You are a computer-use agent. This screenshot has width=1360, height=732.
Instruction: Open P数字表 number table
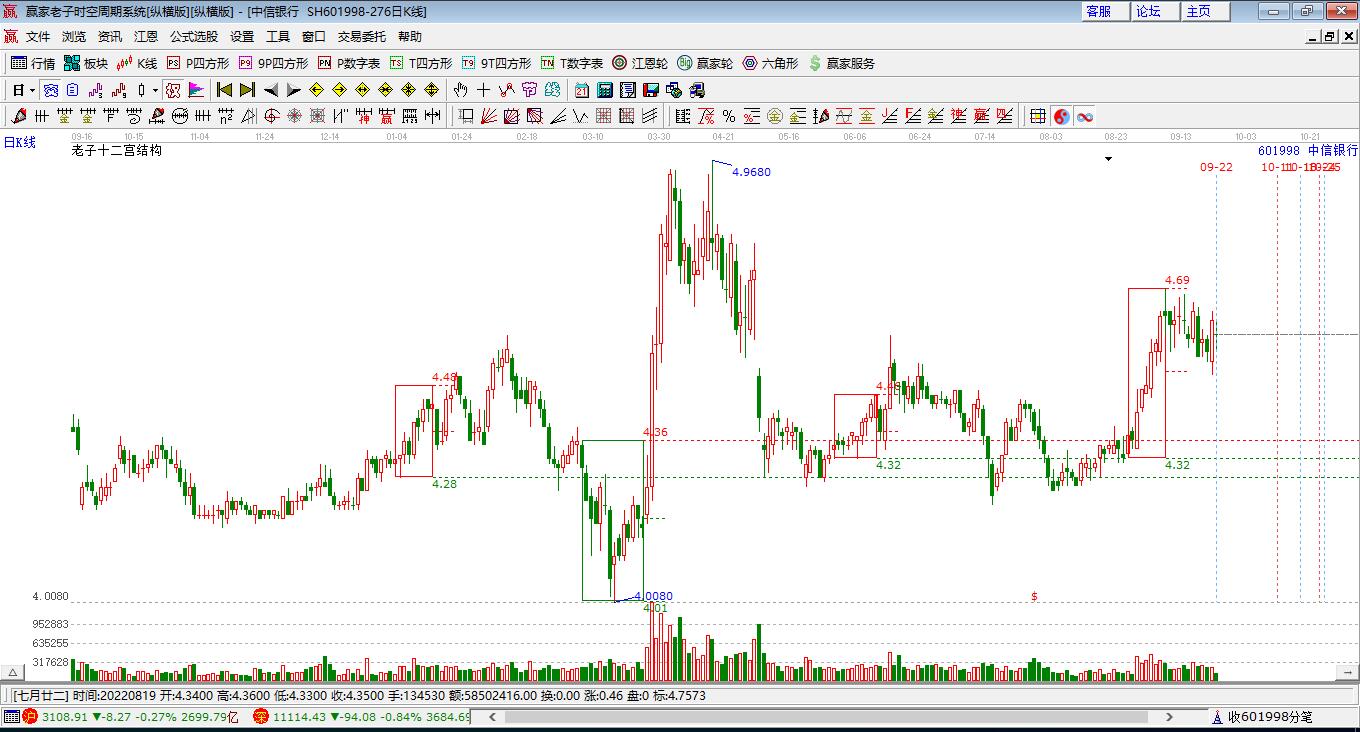[x=348, y=63]
